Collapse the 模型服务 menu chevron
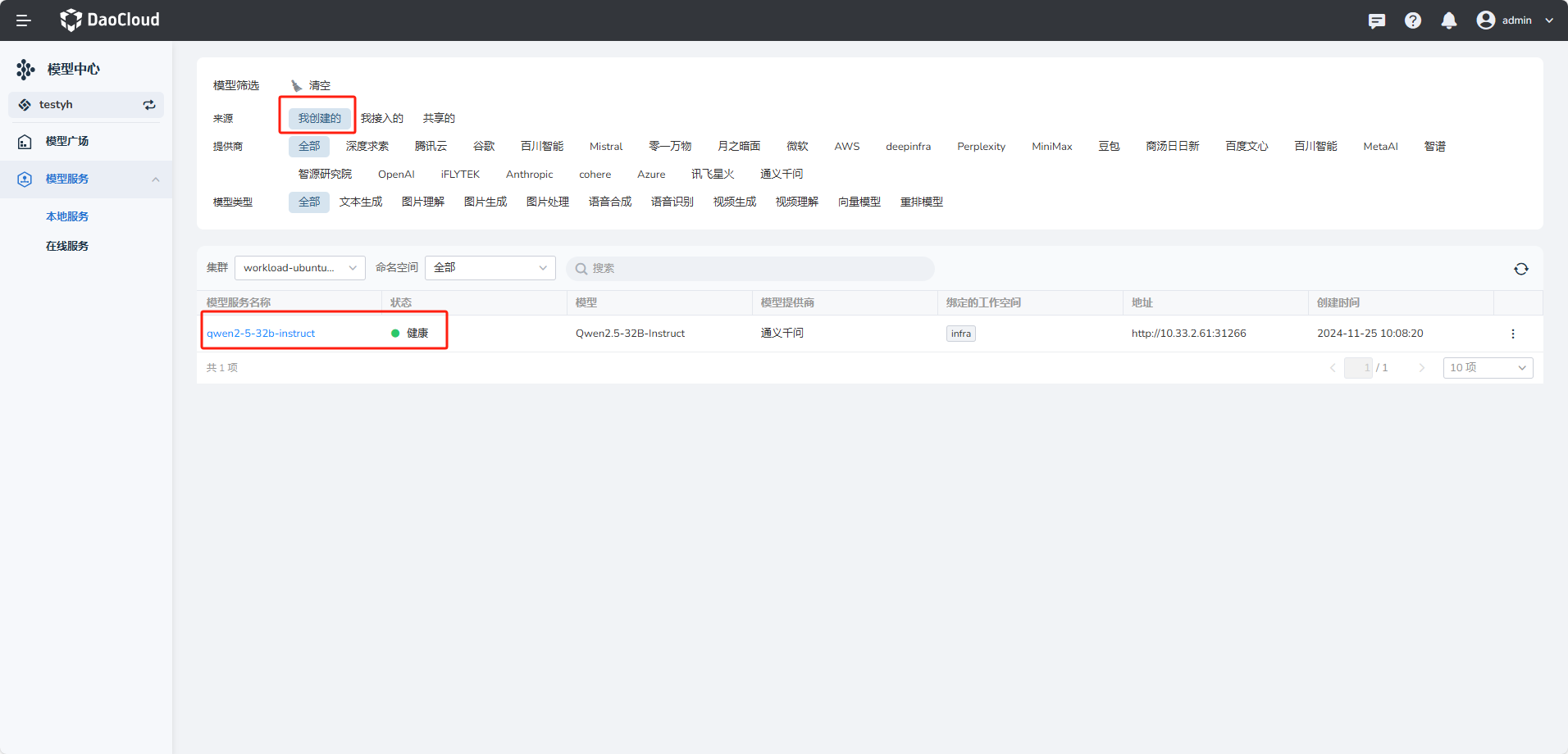Viewport: 1568px width, 754px height. pyautogui.click(x=156, y=179)
